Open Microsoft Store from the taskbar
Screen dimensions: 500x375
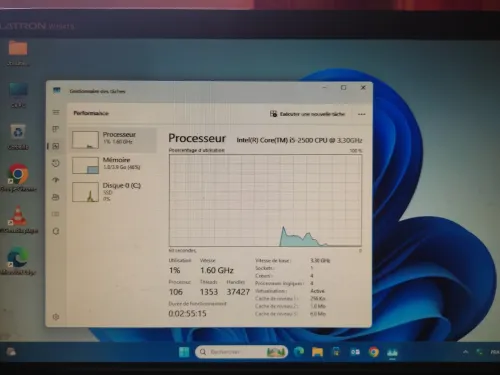coord(336,352)
